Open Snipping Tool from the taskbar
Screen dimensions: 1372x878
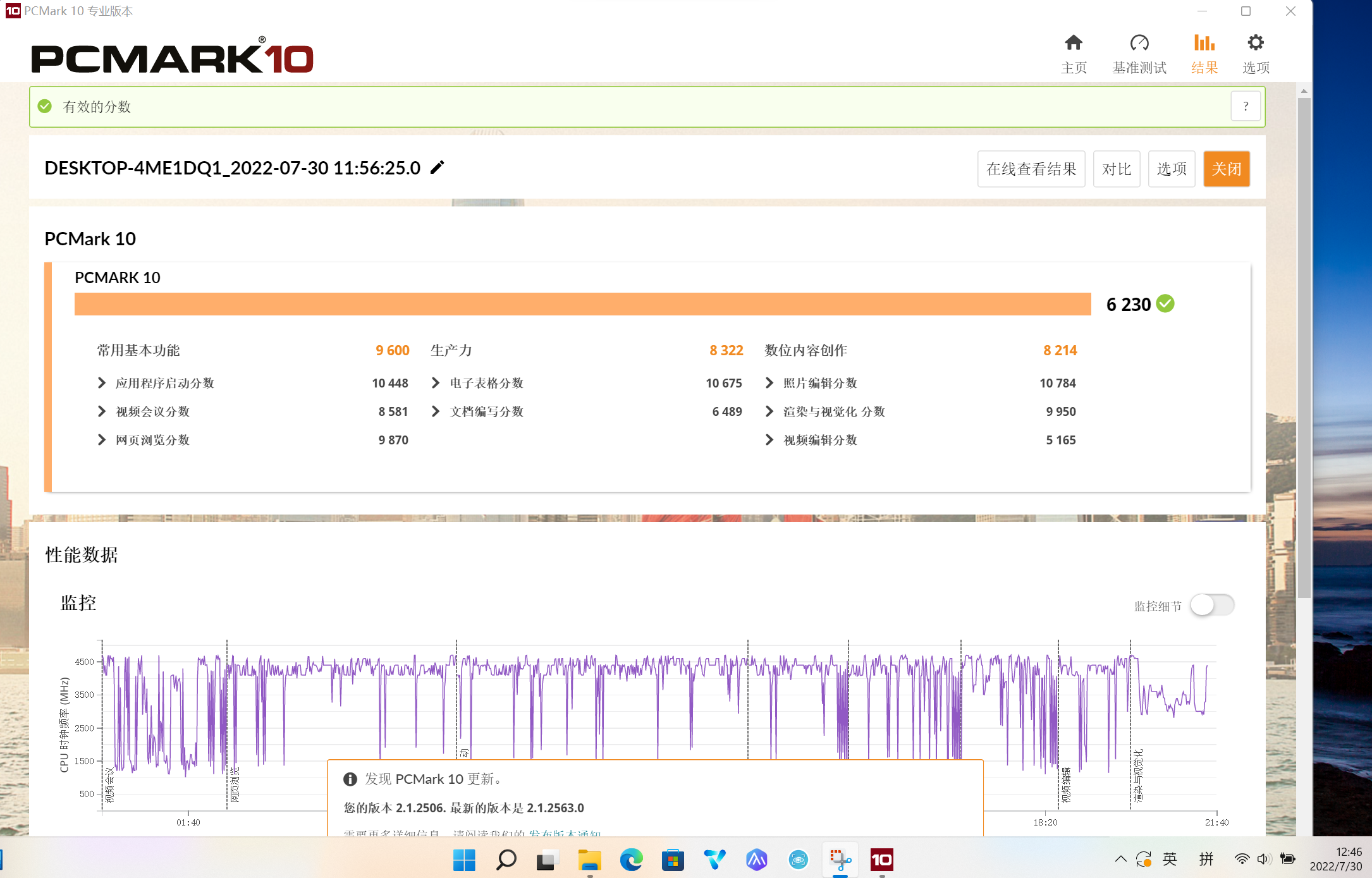coord(840,860)
